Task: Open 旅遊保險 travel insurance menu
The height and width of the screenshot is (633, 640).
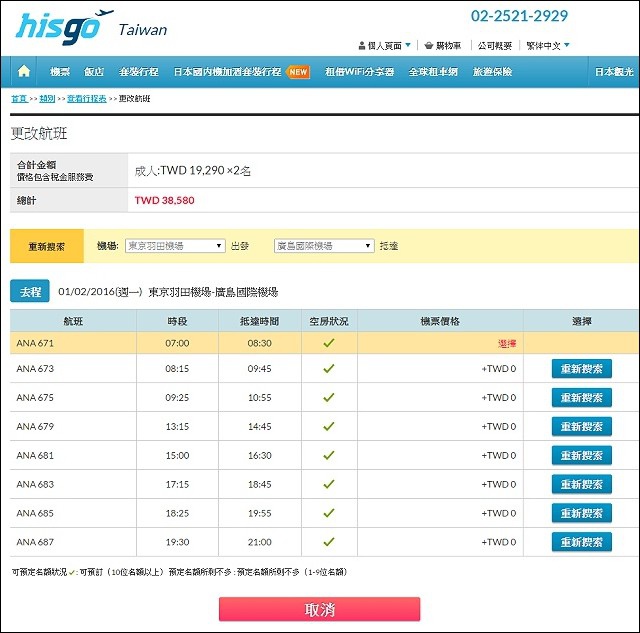Action: [492, 72]
